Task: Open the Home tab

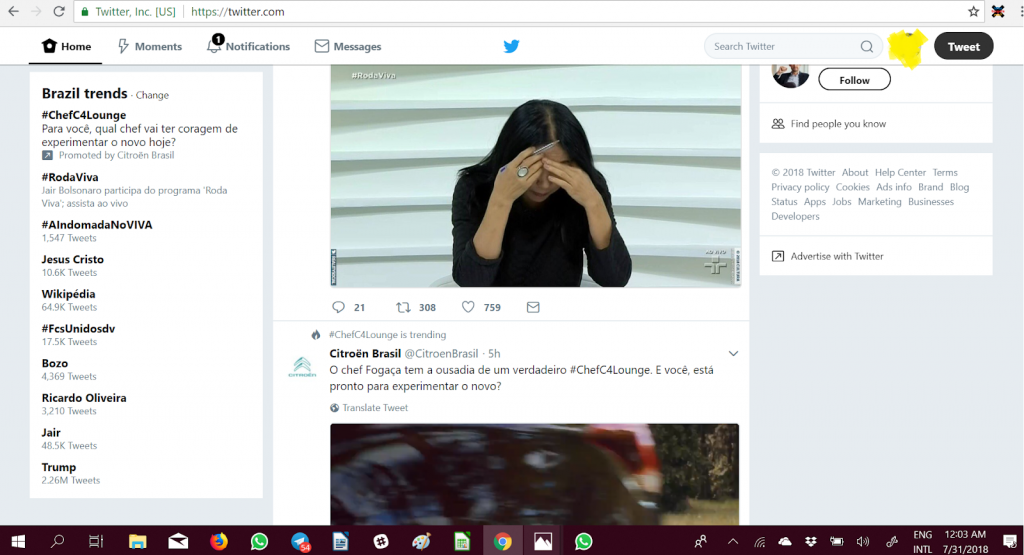Action: point(66,46)
